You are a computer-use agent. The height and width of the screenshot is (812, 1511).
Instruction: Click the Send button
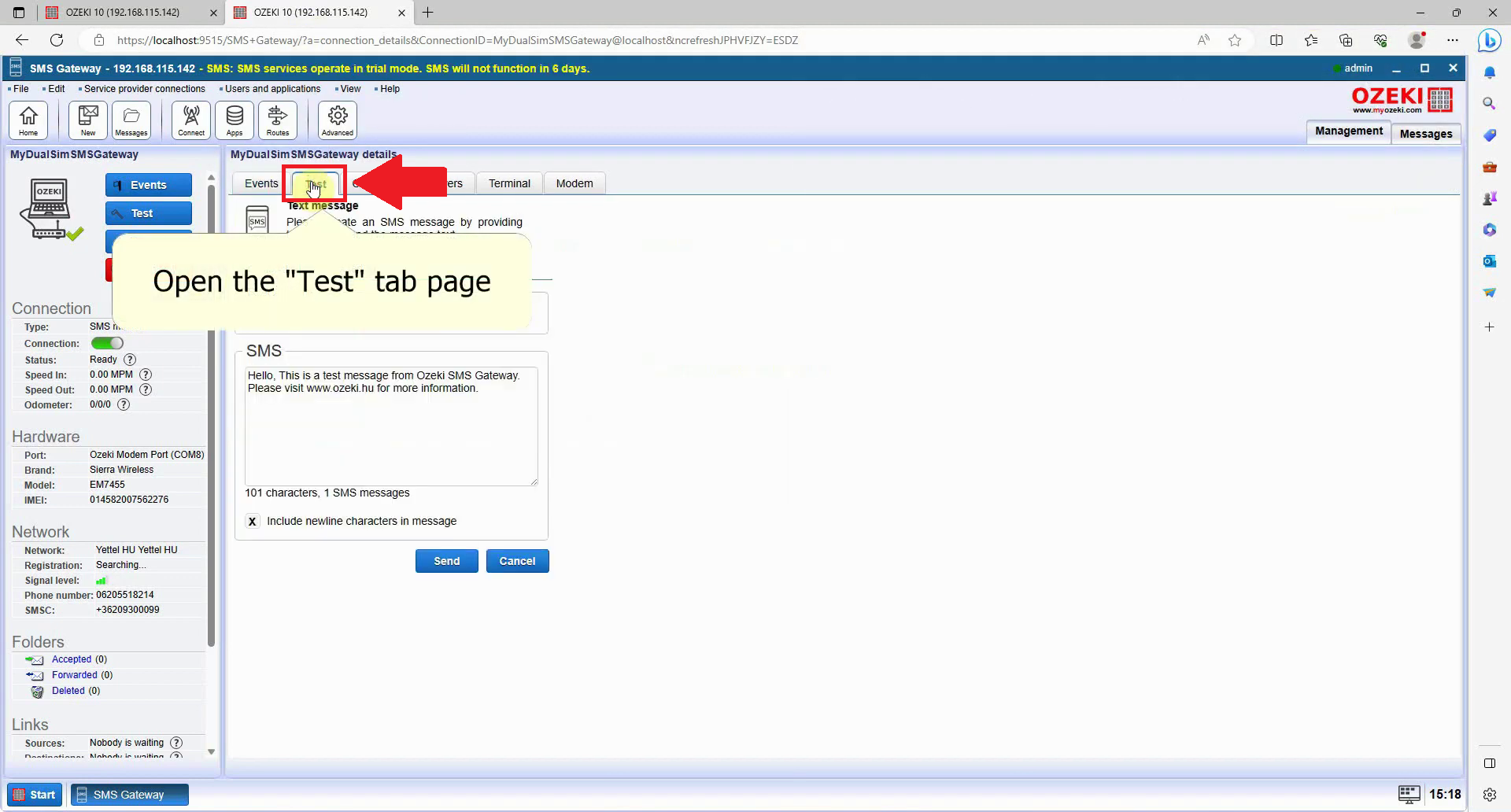[446, 561]
